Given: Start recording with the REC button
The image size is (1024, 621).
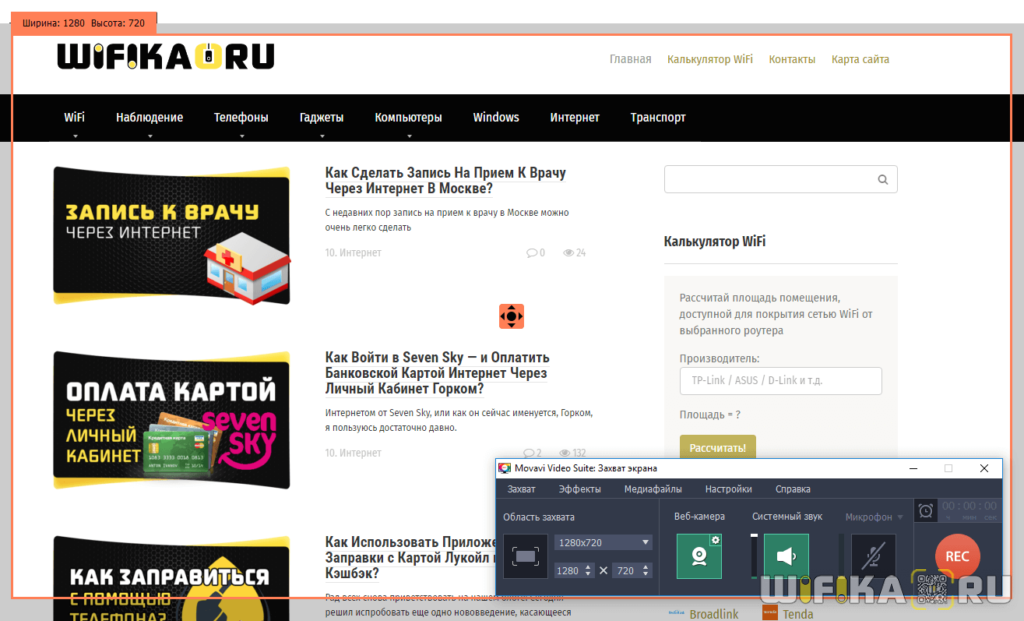Looking at the screenshot, I should coord(957,556).
